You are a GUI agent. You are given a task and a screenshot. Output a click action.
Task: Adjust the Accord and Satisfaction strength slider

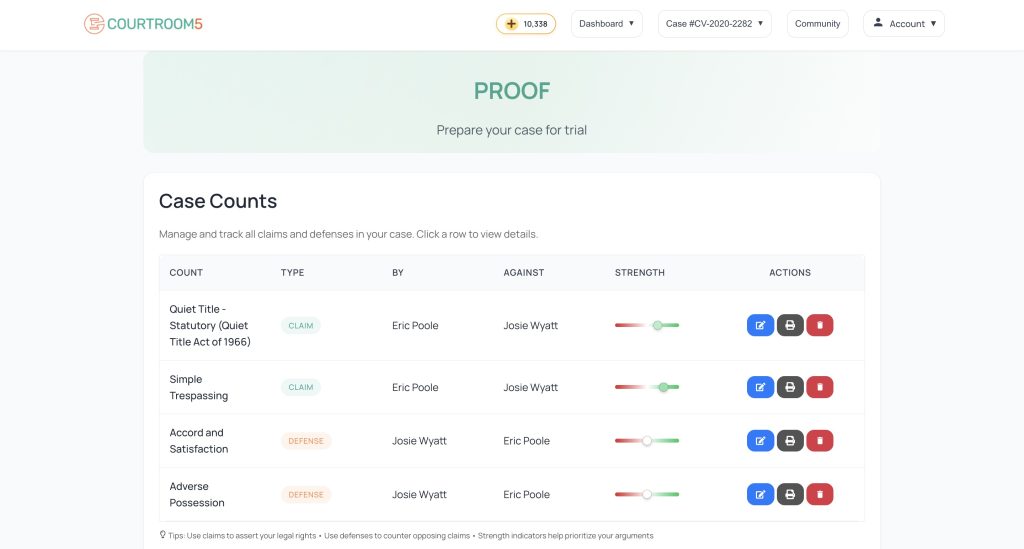pyautogui.click(x=647, y=440)
